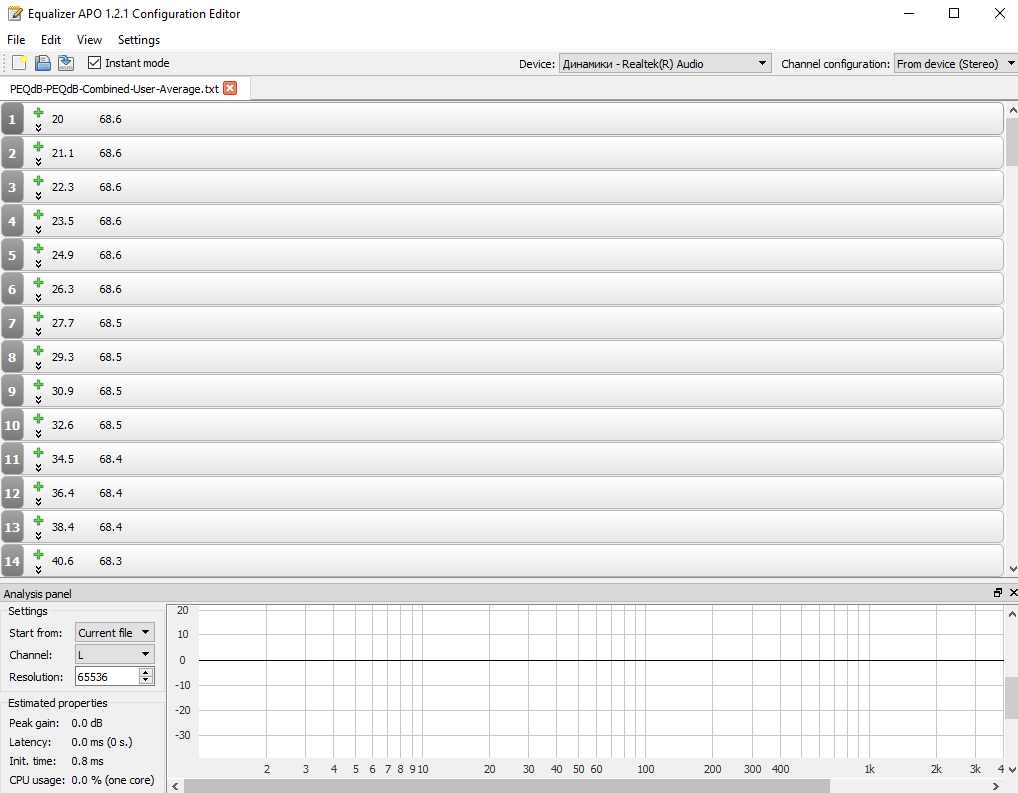Open the Channel L dropdown
The image size is (1018, 793).
pos(115,655)
